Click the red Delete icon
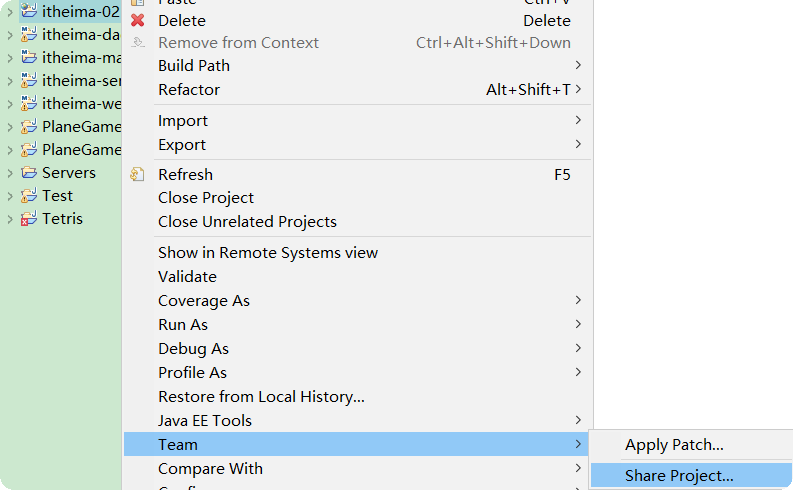Viewport: 793px width, 490px height. 138,20
